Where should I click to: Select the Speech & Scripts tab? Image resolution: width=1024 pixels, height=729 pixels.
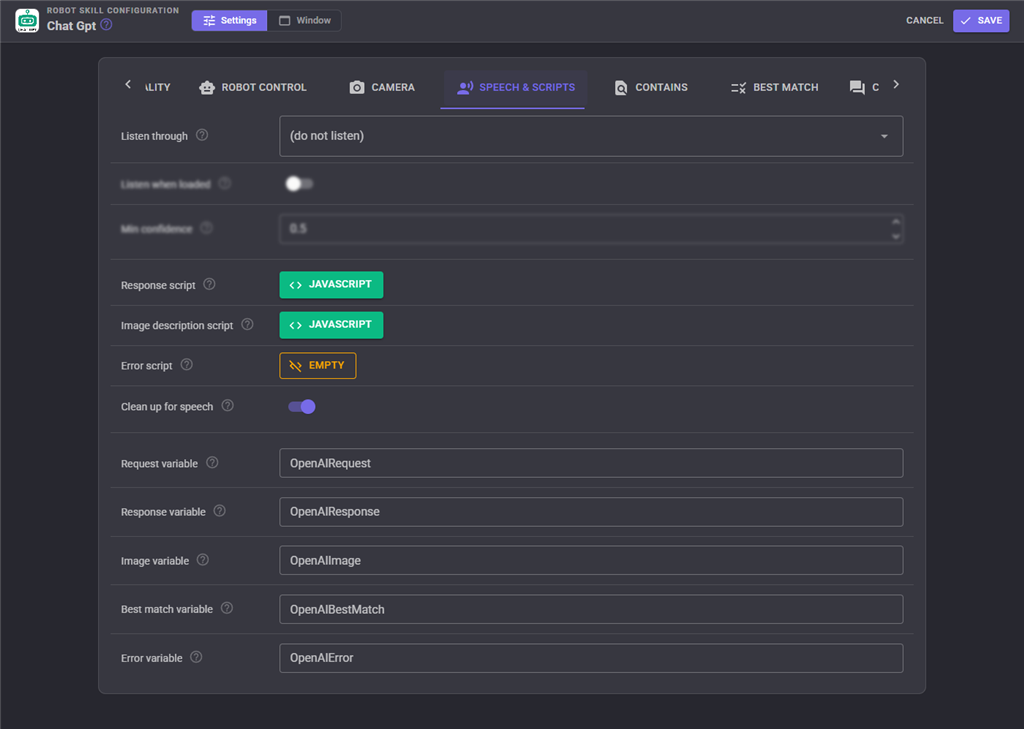pos(515,88)
